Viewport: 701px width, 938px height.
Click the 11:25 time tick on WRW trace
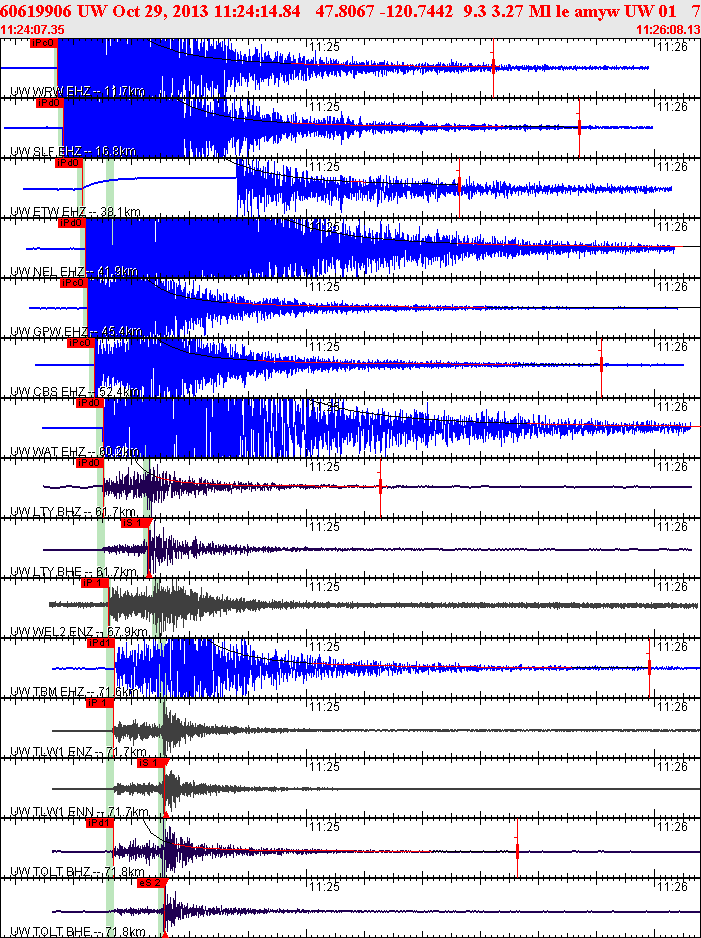(x=325, y=47)
